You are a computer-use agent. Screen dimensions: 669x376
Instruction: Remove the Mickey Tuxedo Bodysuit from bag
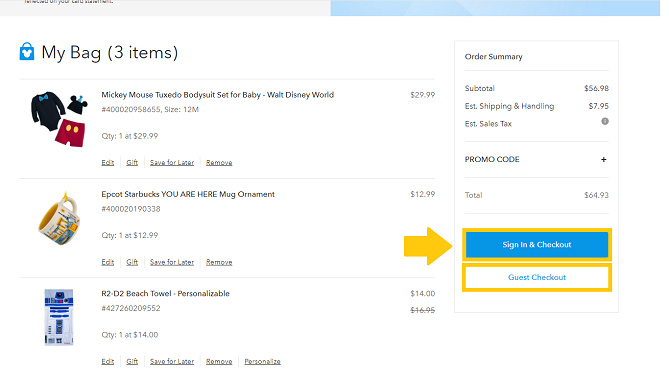coord(219,163)
